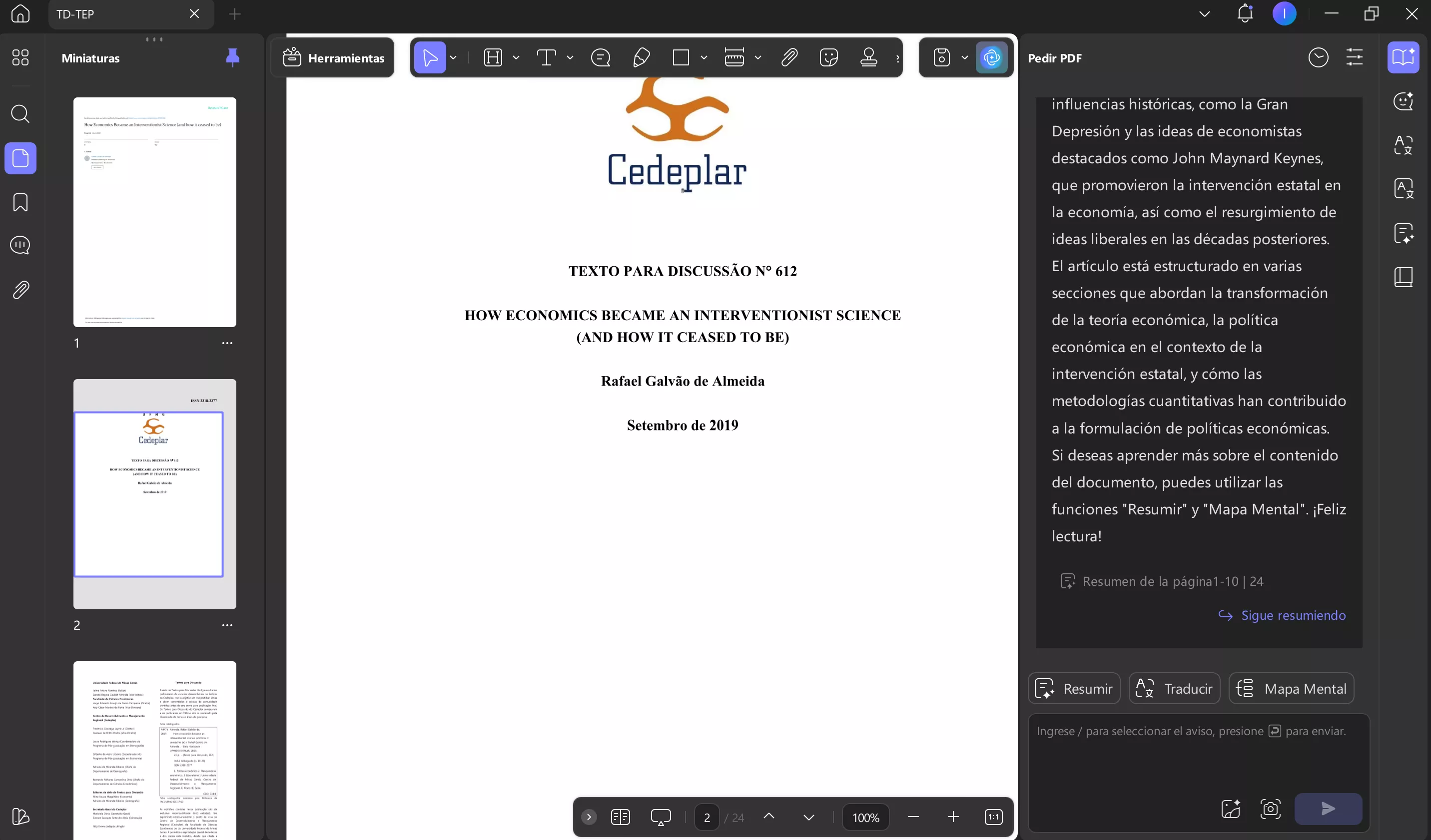The height and width of the screenshot is (840, 1431).
Task: Open page 1 thumbnail
Action: click(154, 212)
